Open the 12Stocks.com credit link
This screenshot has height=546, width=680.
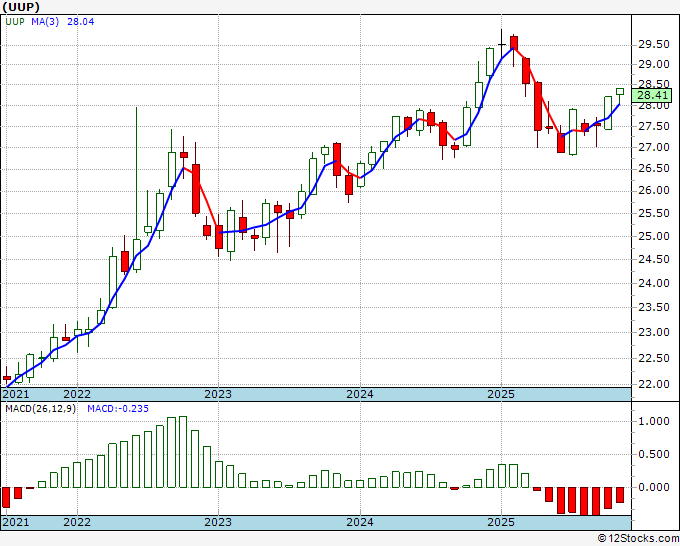(x=638, y=538)
